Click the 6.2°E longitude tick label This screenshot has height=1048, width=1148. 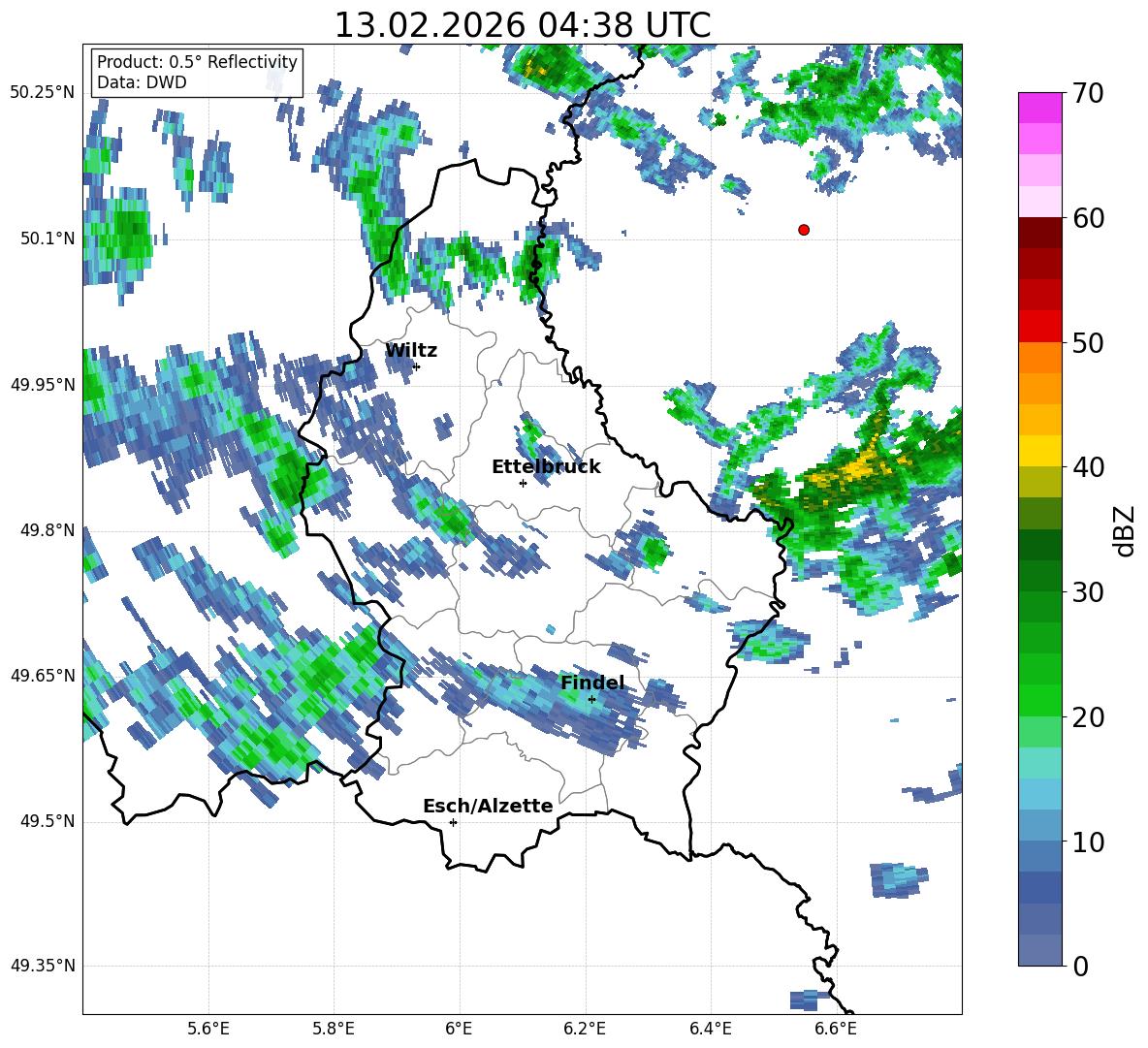tap(585, 1029)
